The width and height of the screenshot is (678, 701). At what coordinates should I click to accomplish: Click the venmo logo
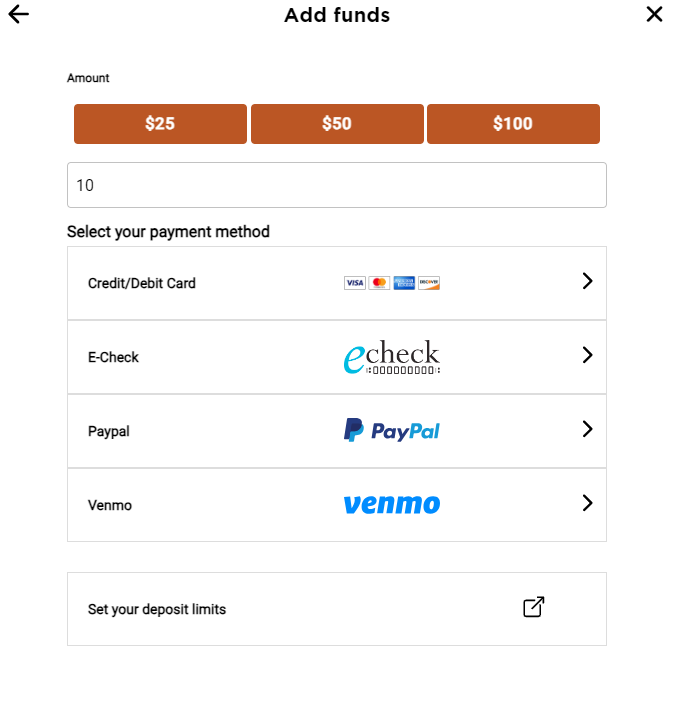tap(392, 504)
